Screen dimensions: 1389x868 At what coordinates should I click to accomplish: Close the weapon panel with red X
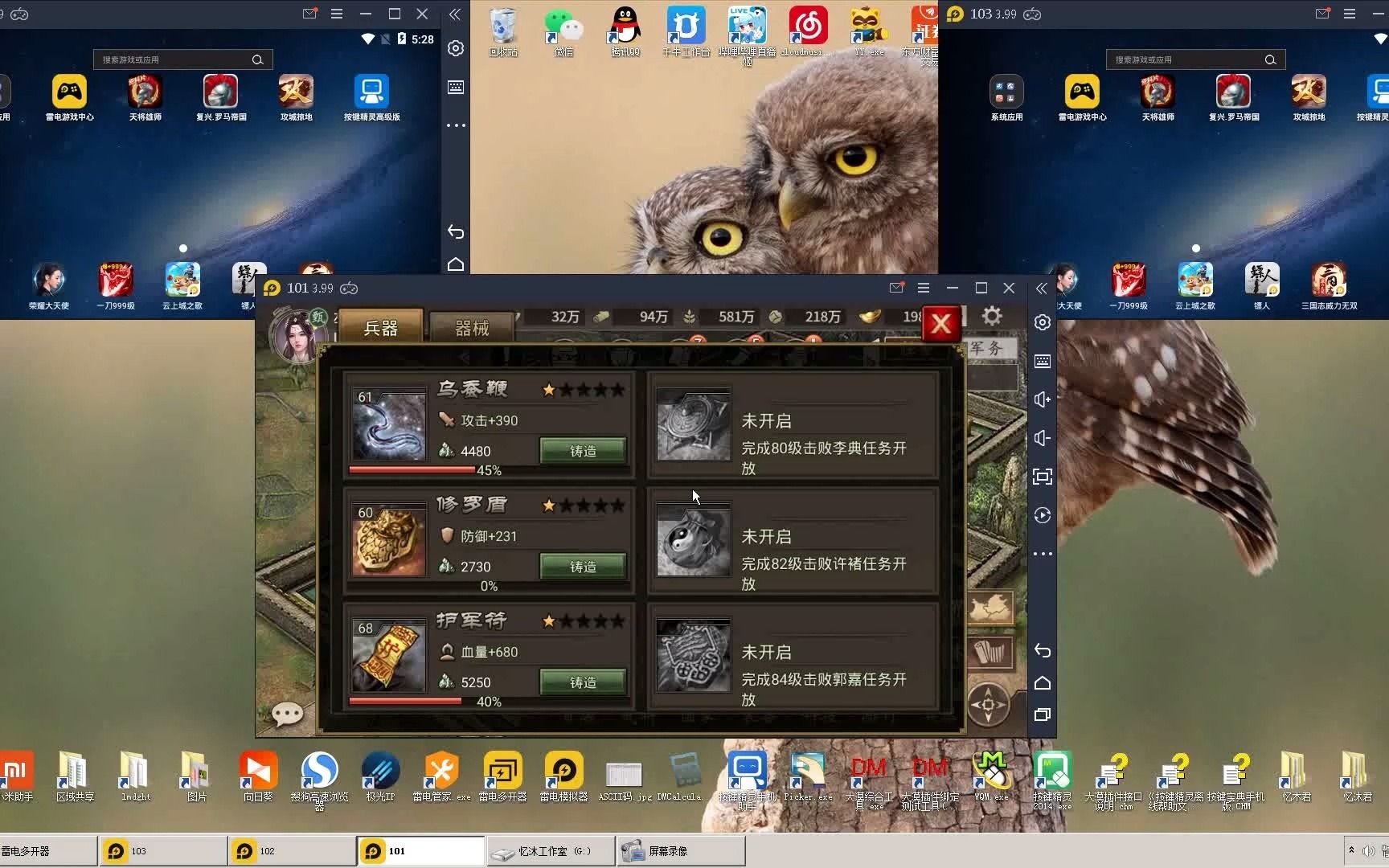coord(940,324)
